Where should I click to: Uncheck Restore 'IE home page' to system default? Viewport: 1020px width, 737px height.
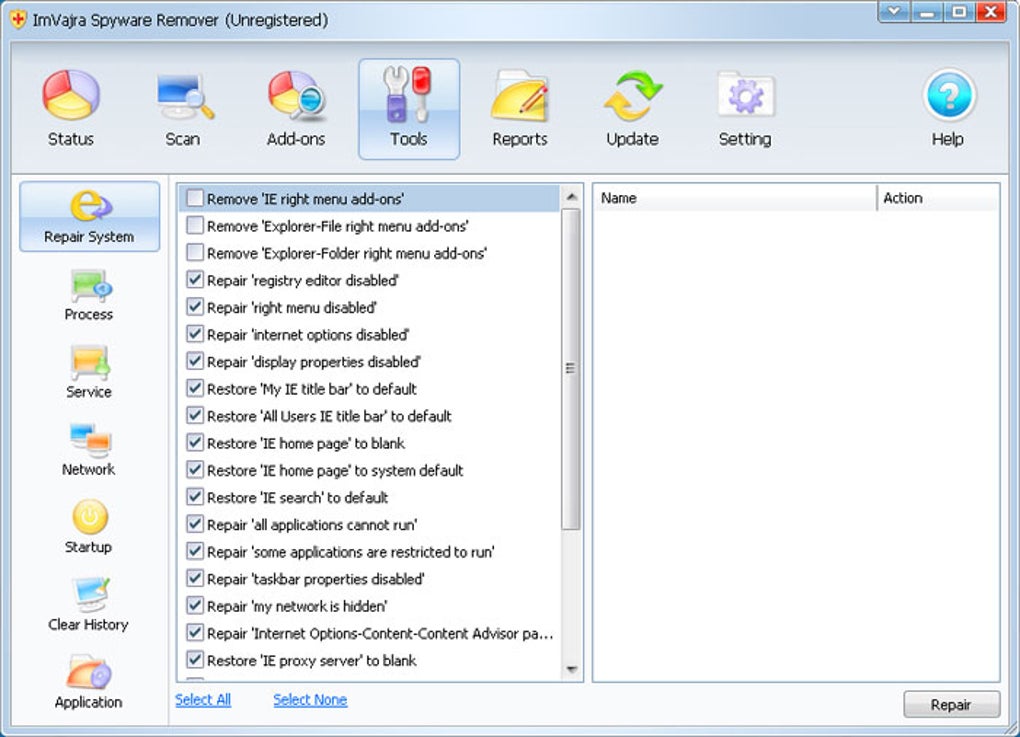tap(195, 470)
